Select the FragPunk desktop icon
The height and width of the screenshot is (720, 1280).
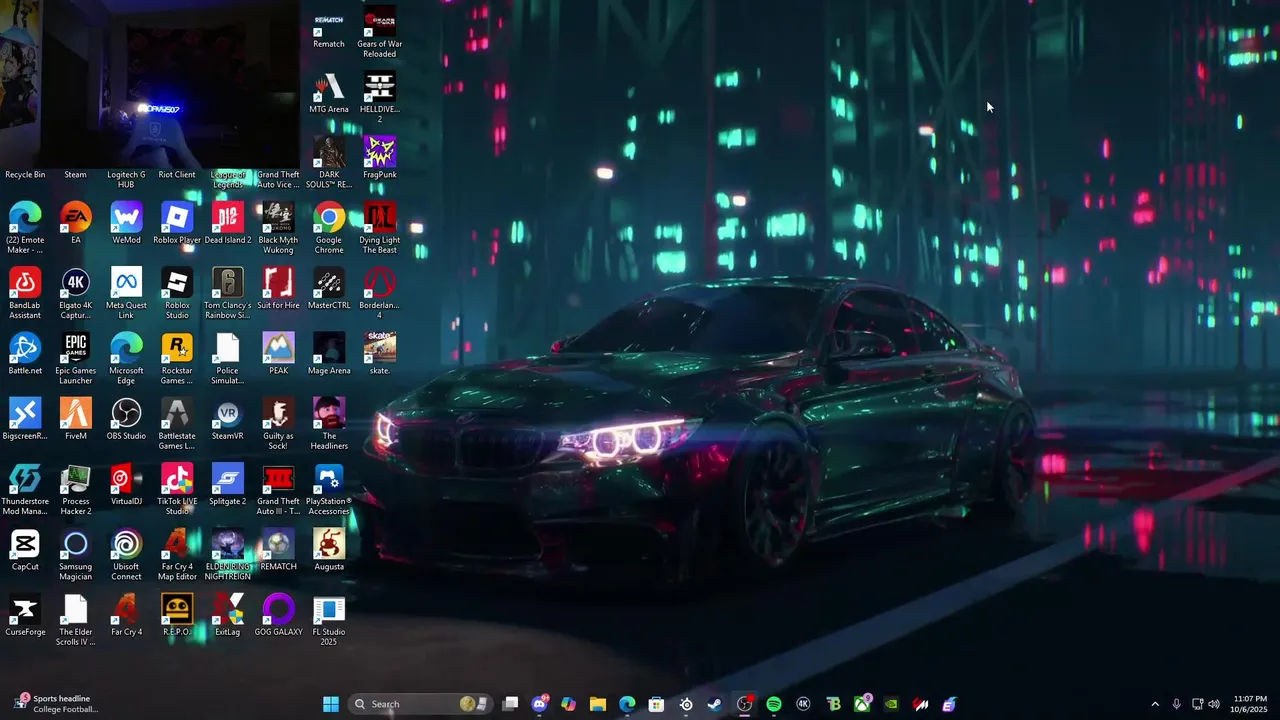[x=380, y=157]
